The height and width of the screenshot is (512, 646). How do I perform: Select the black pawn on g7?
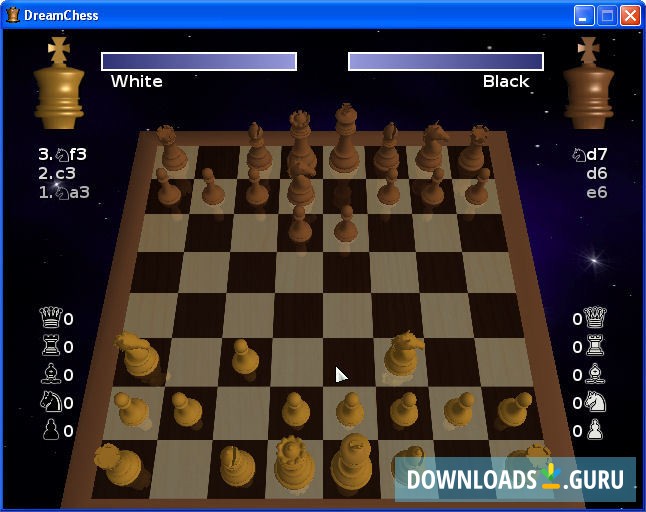[433, 187]
